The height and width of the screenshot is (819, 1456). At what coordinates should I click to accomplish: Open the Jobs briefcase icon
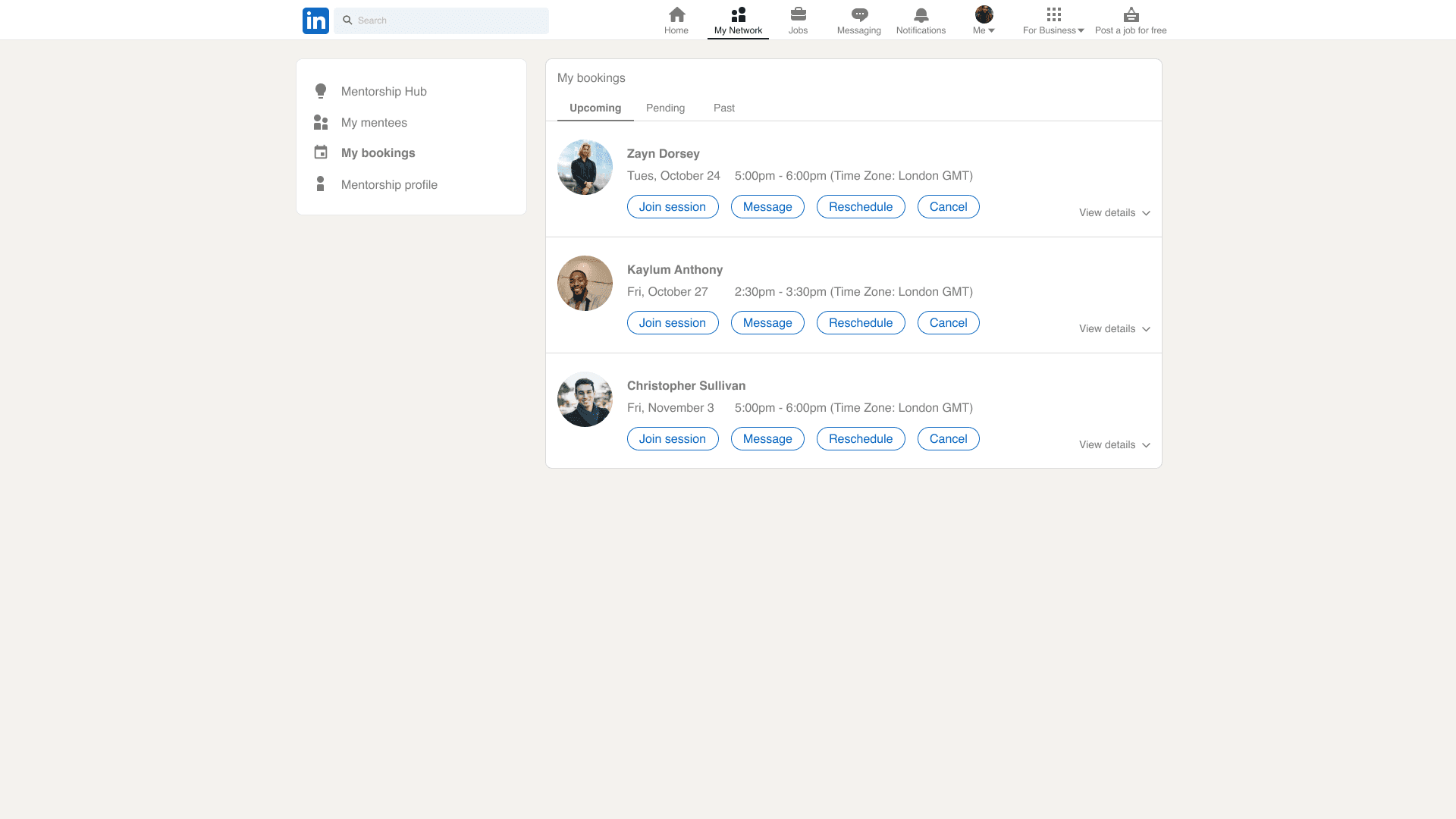pyautogui.click(x=798, y=14)
